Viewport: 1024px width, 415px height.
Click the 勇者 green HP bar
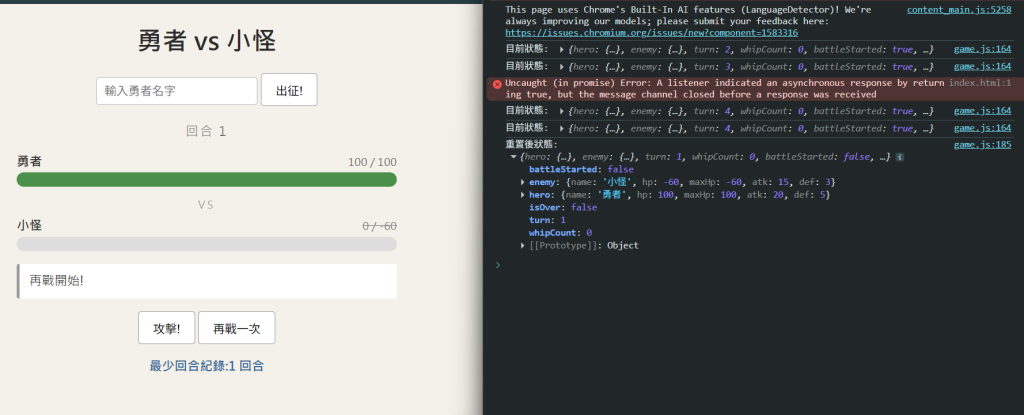coord(206,180)
